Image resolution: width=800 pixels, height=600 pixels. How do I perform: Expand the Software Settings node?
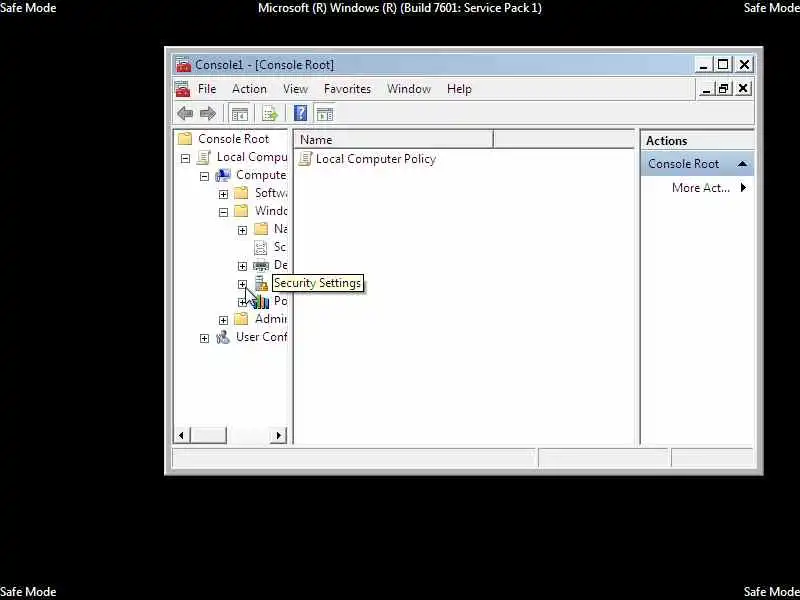(x=223, y=194)
